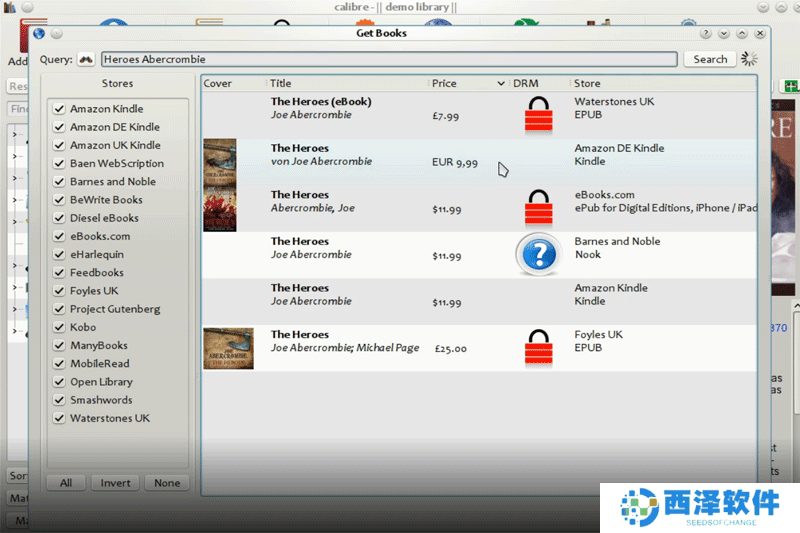Uncheck the Amazon Kindle store
Viewport: 800px width, 533px height.
[59, 109]
